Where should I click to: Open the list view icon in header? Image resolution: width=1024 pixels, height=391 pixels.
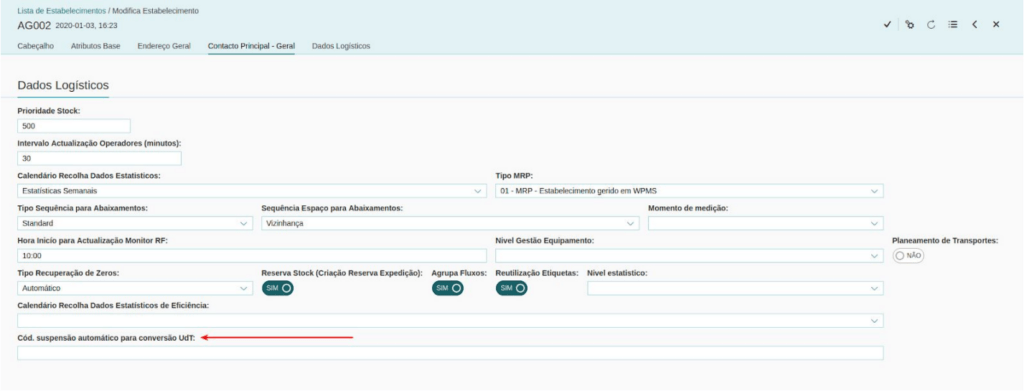(x=953, y=25)
